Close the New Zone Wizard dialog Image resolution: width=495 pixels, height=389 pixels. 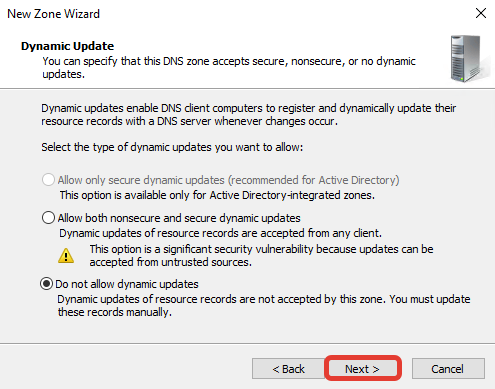click(x=481, y=13)
